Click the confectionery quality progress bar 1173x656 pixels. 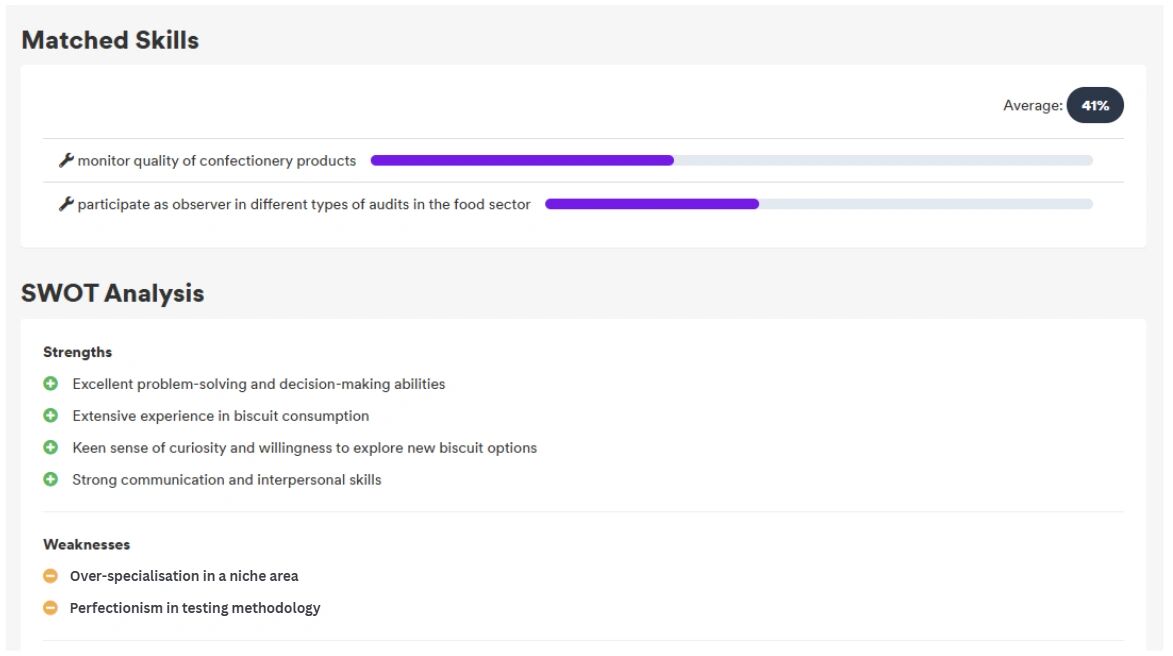731,160
